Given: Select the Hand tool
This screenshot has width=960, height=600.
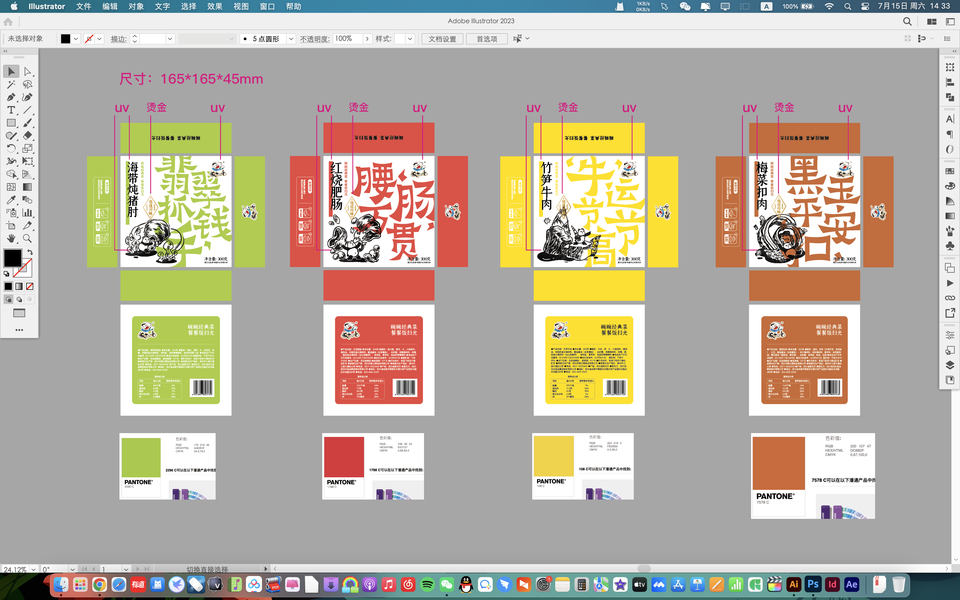Looking at the screenshot, I should click(11, 239).
